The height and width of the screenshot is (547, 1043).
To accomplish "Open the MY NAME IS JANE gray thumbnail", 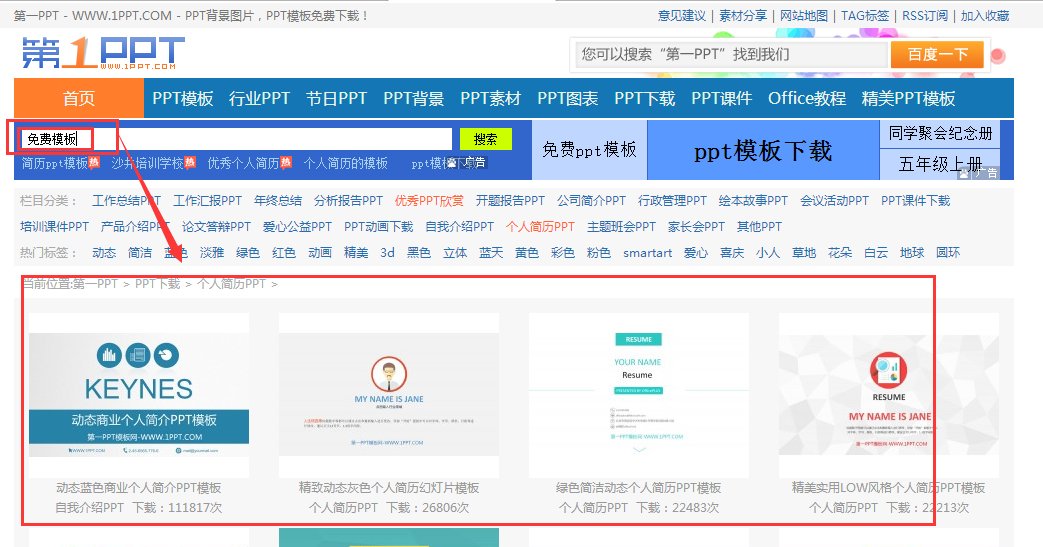I will click(x=389, y=395).
